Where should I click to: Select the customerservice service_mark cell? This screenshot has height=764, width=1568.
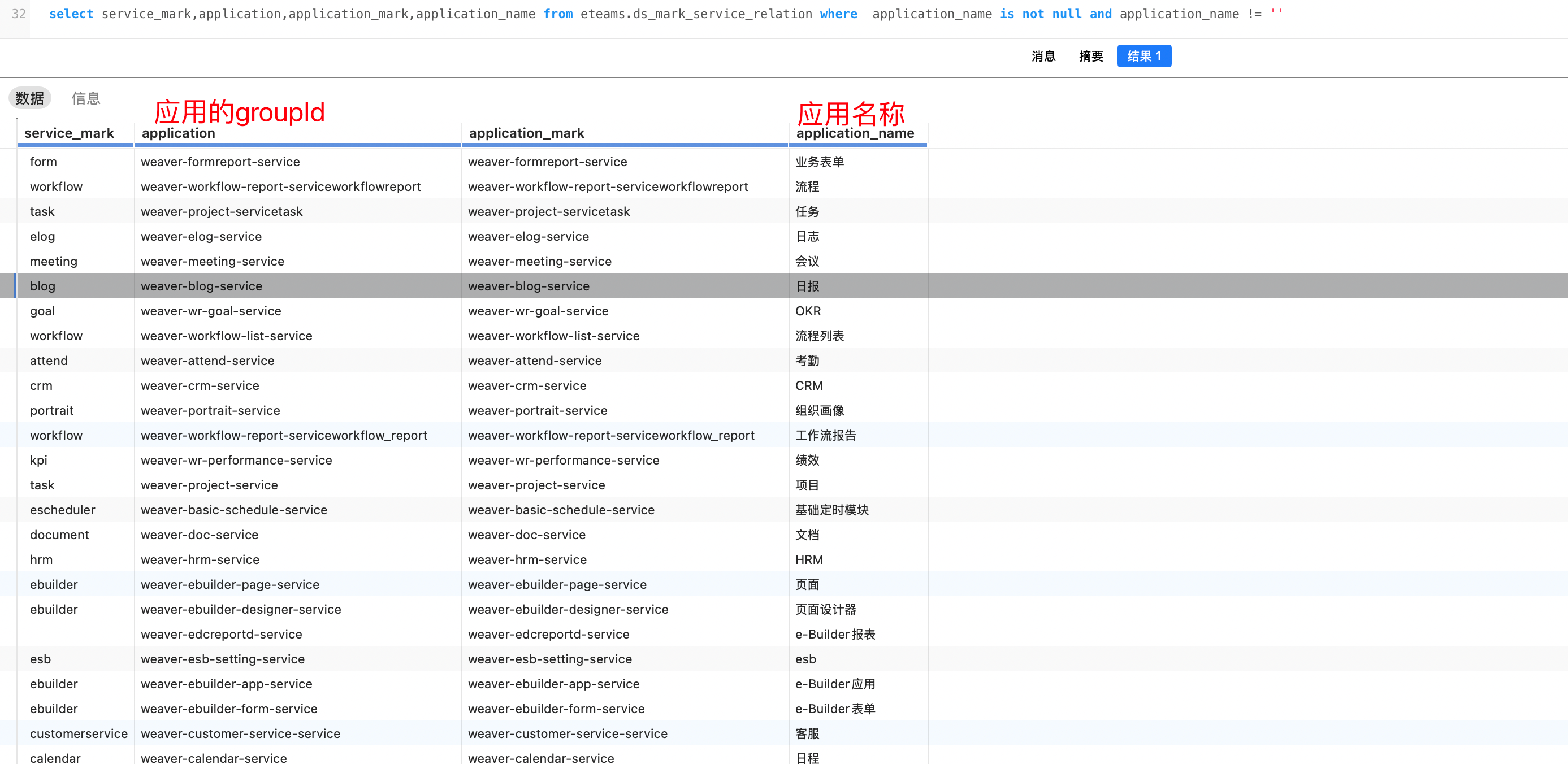coord(79,733)
